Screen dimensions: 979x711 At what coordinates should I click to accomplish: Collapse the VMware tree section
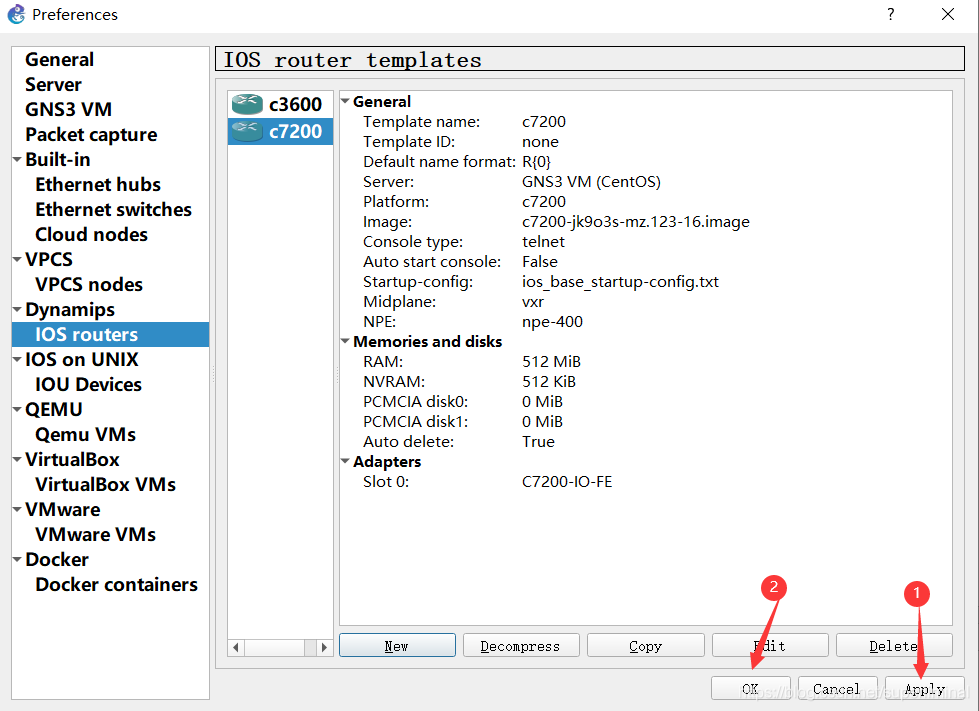[17, 509]
